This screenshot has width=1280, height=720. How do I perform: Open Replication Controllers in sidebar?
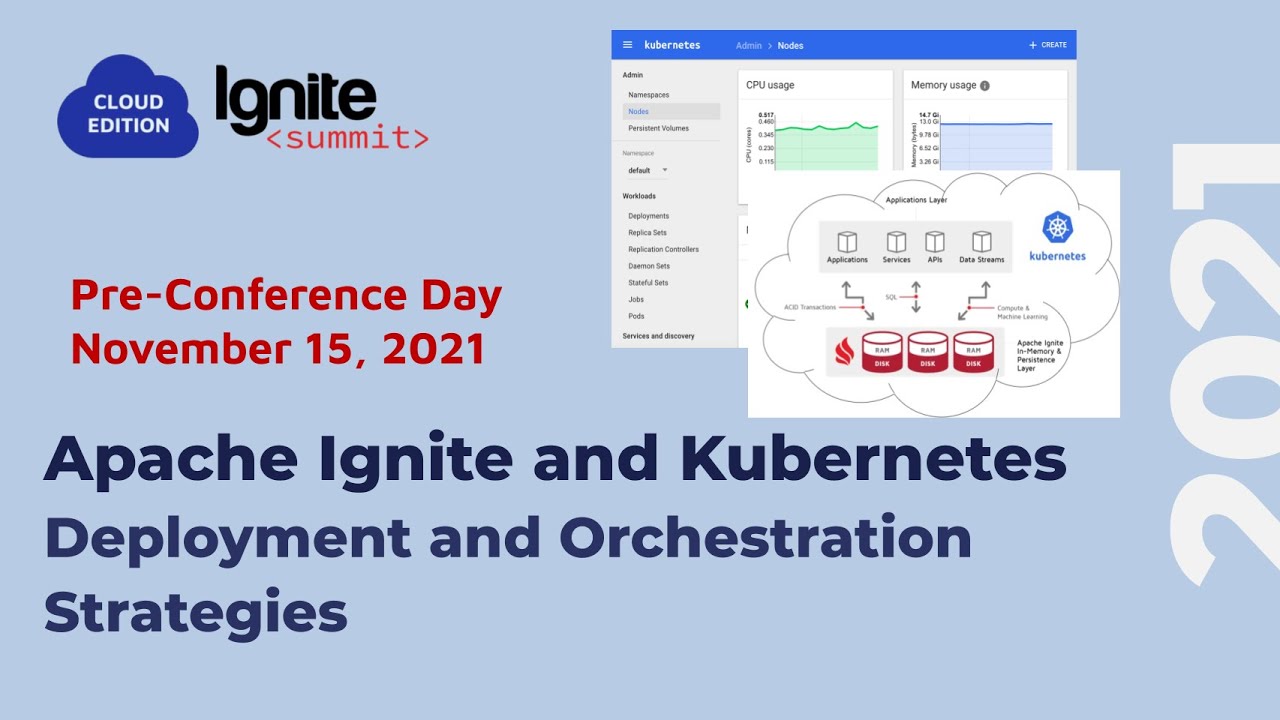click(x=663, y=250)
